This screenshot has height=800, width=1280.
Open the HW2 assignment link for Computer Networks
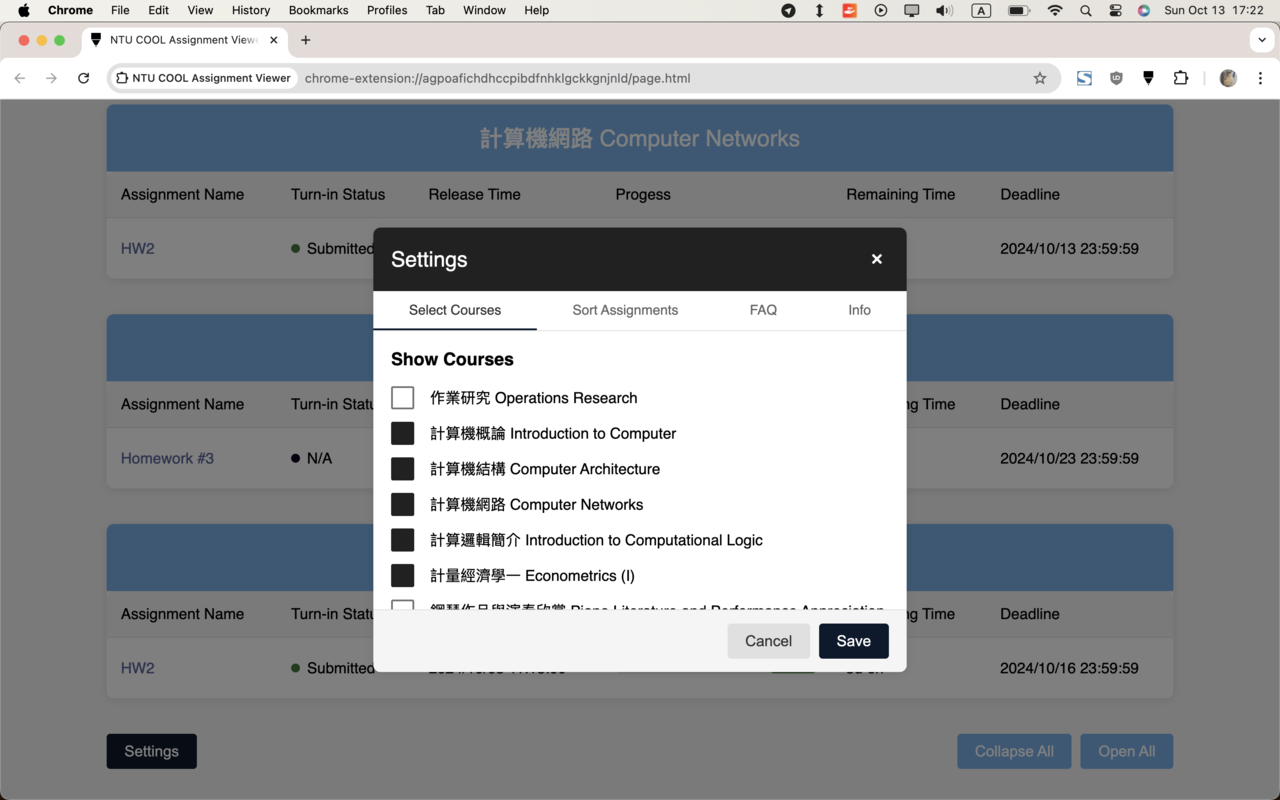click(137, 248)
